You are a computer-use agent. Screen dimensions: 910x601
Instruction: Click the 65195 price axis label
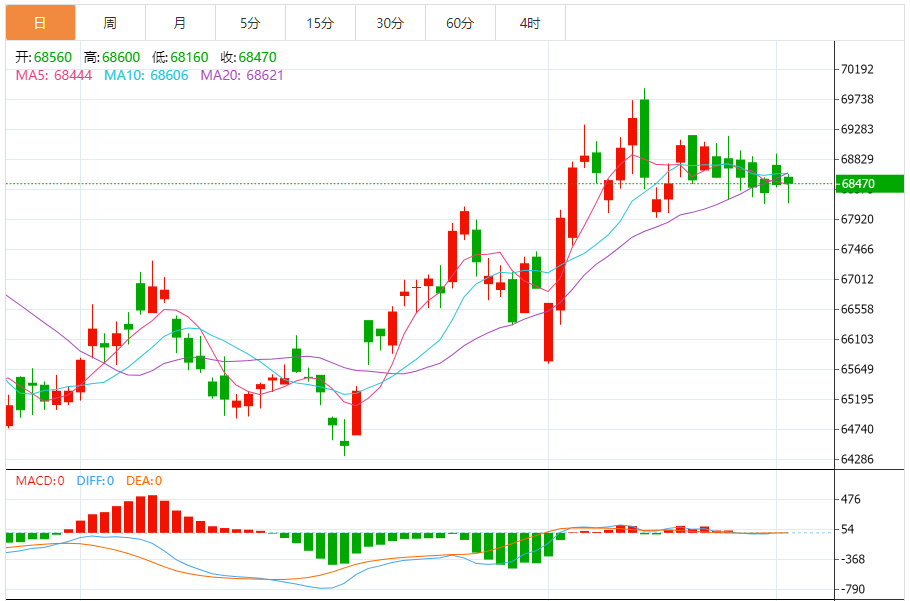(x=857, y=400)
